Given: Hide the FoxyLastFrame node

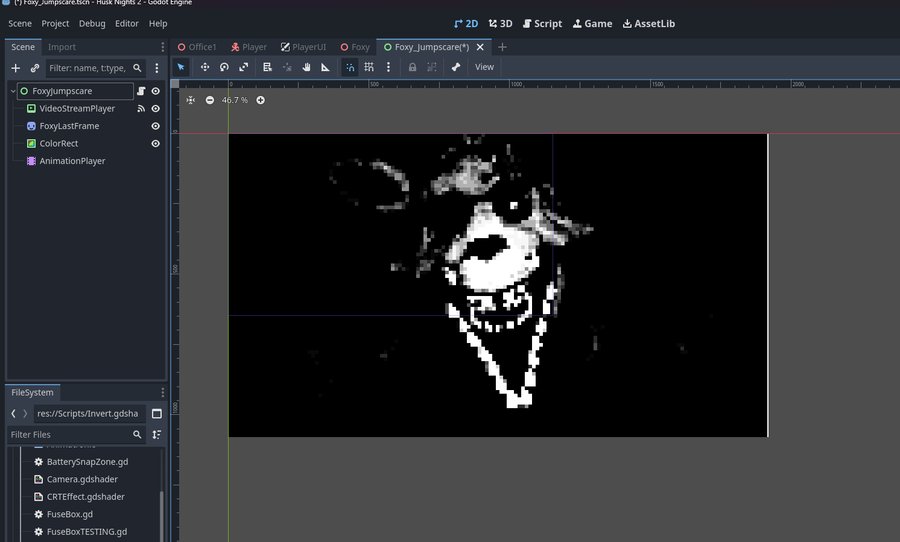Looking at the screenshot, I should click(x=156, y=126).
